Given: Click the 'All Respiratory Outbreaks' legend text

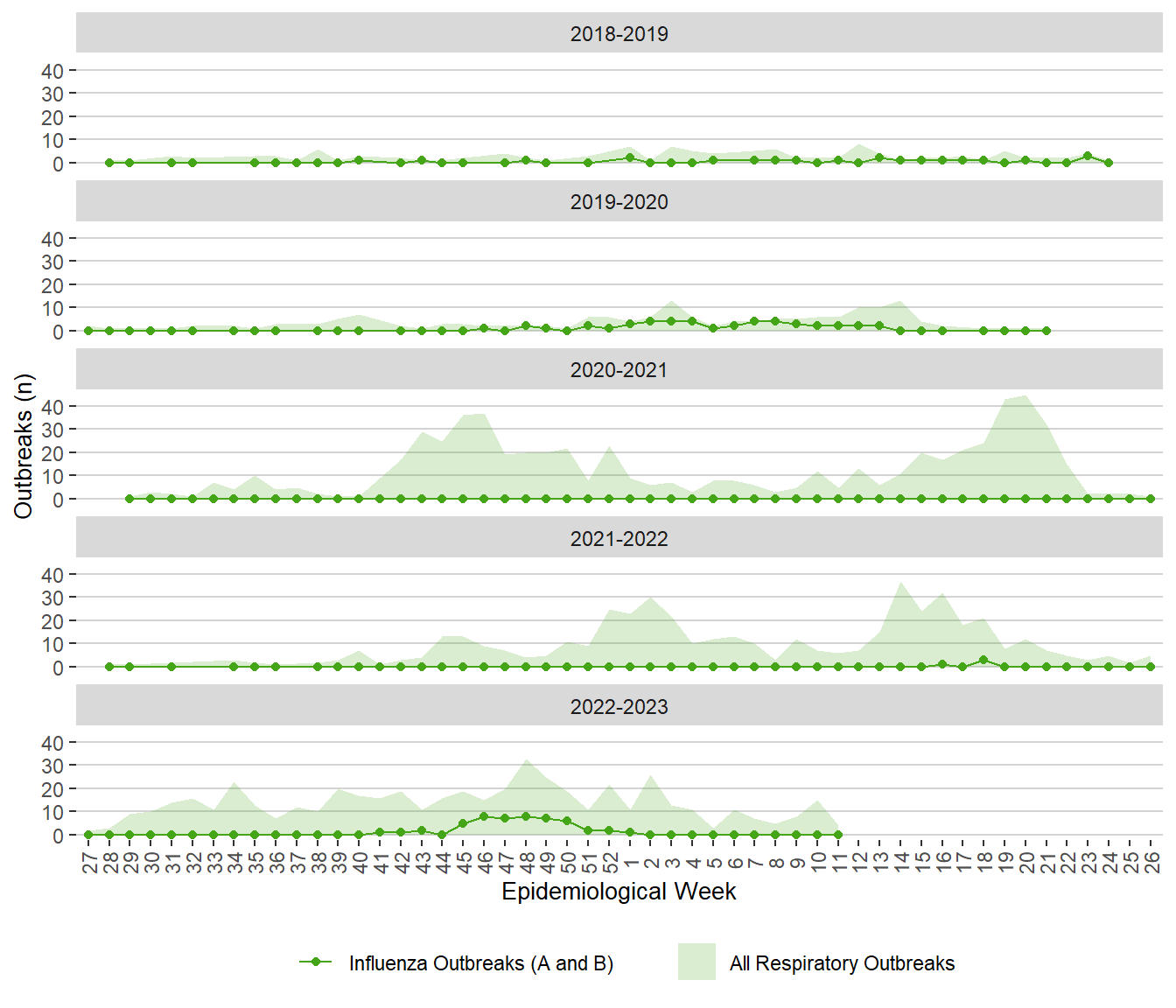Looking at the screenshot, I should tap(842, 963).
